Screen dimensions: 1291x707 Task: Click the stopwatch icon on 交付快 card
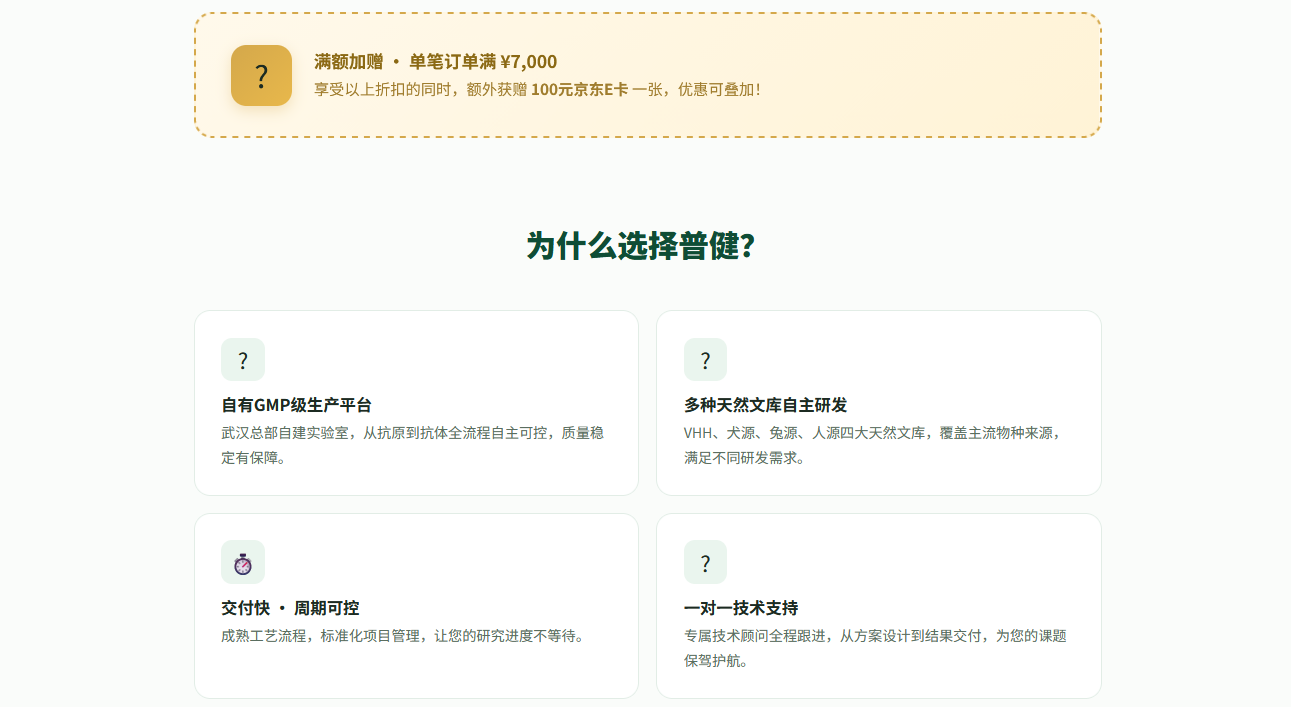click(243, 562)
